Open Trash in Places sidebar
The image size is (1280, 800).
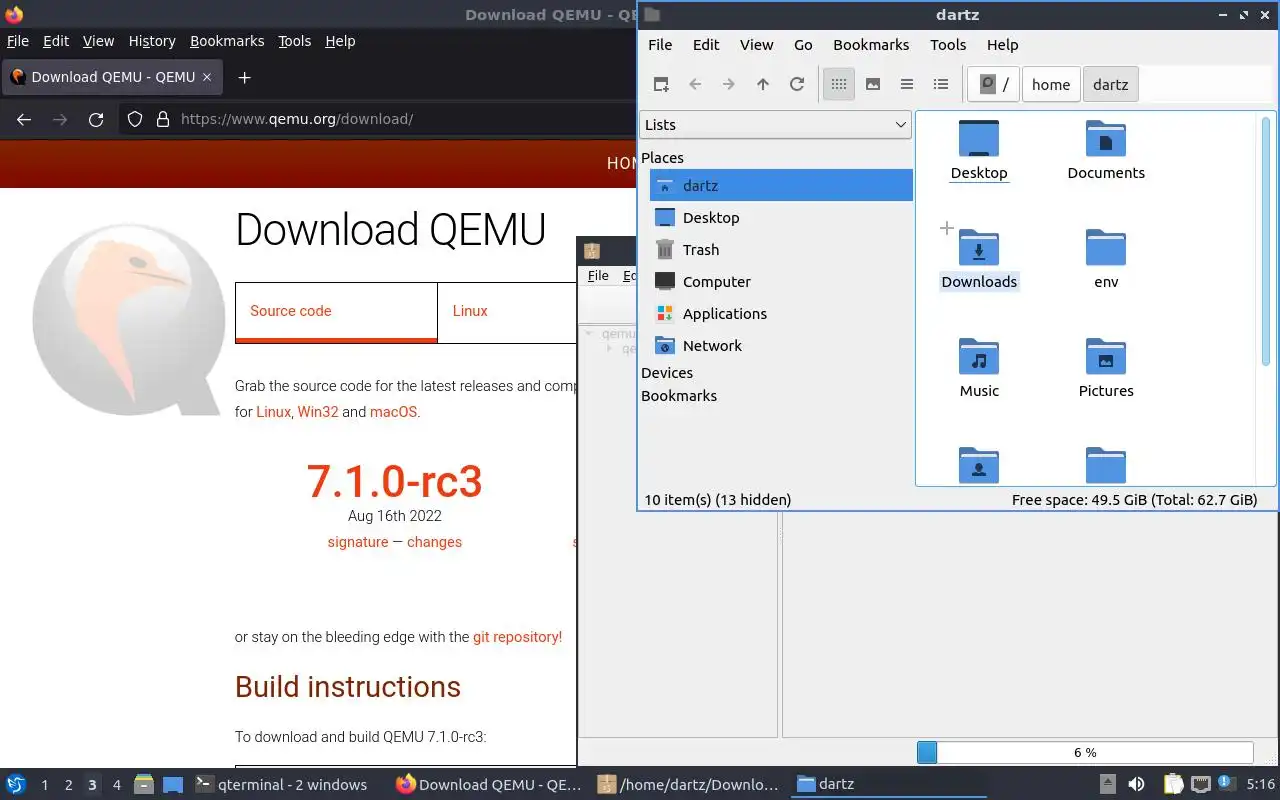coord(781,249)
